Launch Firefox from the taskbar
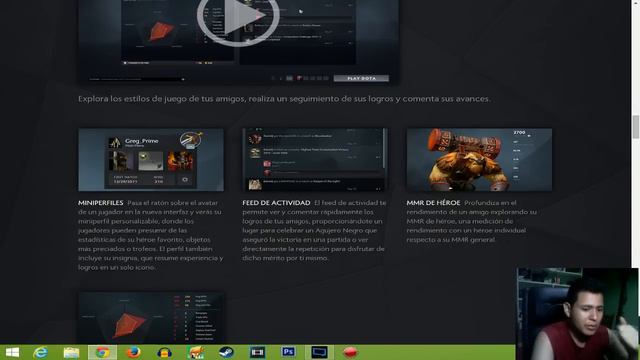 [x=133, y=352]
